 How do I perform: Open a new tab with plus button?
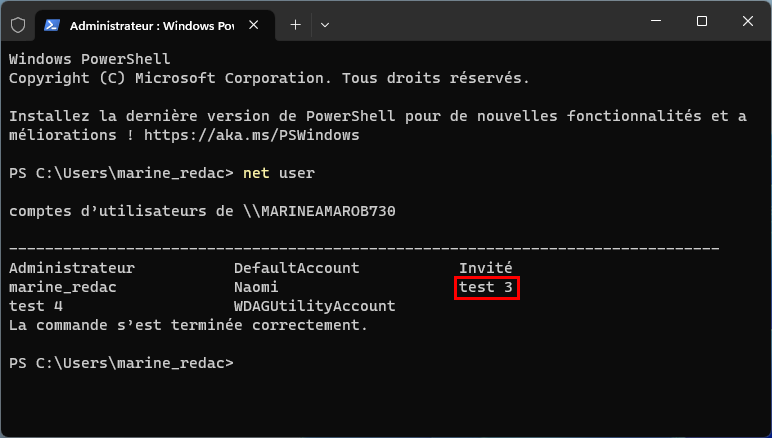(x=295, y=25)
